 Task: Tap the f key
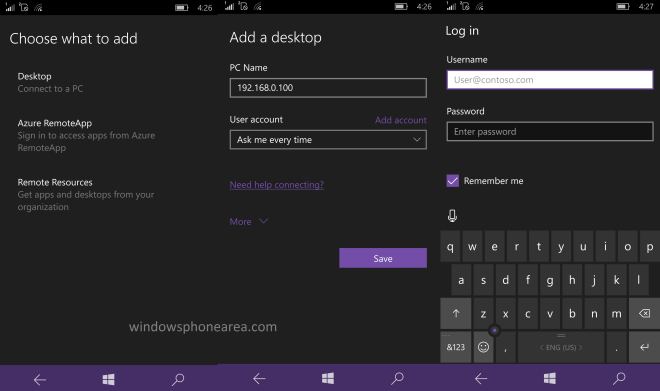[528, 280]
